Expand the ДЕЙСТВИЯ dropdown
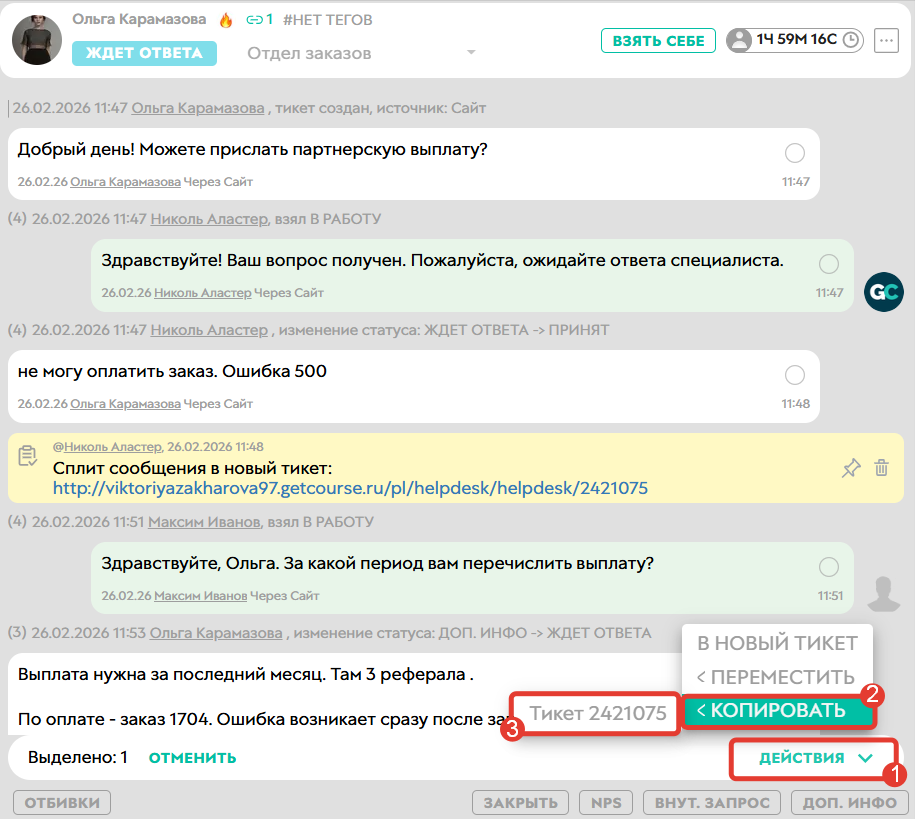The width and height of the screenshot is (915, 819). pos(815,758)
